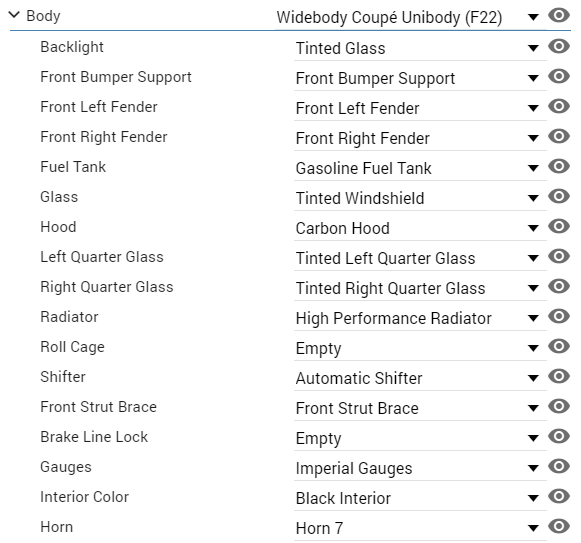Hide the Backlight part with its eye icon
The height and width of the screenshot is (543, 581).
(558, 46)
